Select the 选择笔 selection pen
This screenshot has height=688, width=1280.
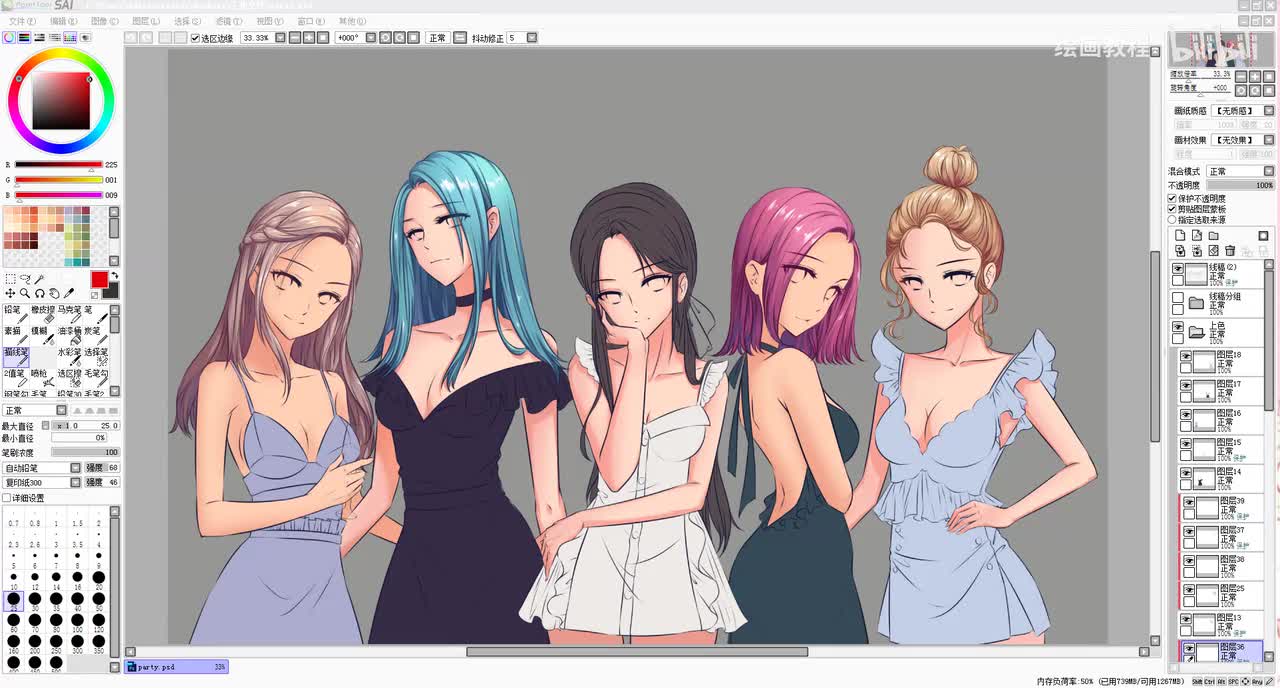96,358
